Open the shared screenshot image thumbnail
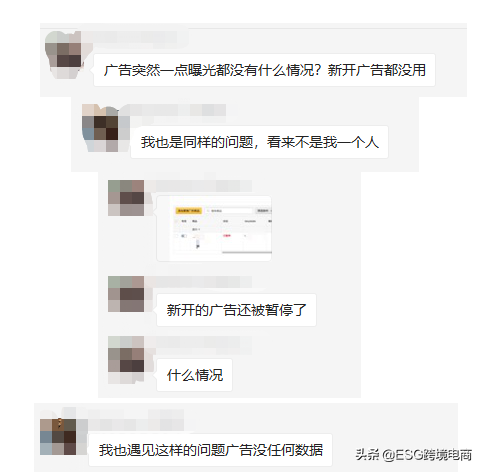This screenshot has height=472, width=483. pos(214,229)
